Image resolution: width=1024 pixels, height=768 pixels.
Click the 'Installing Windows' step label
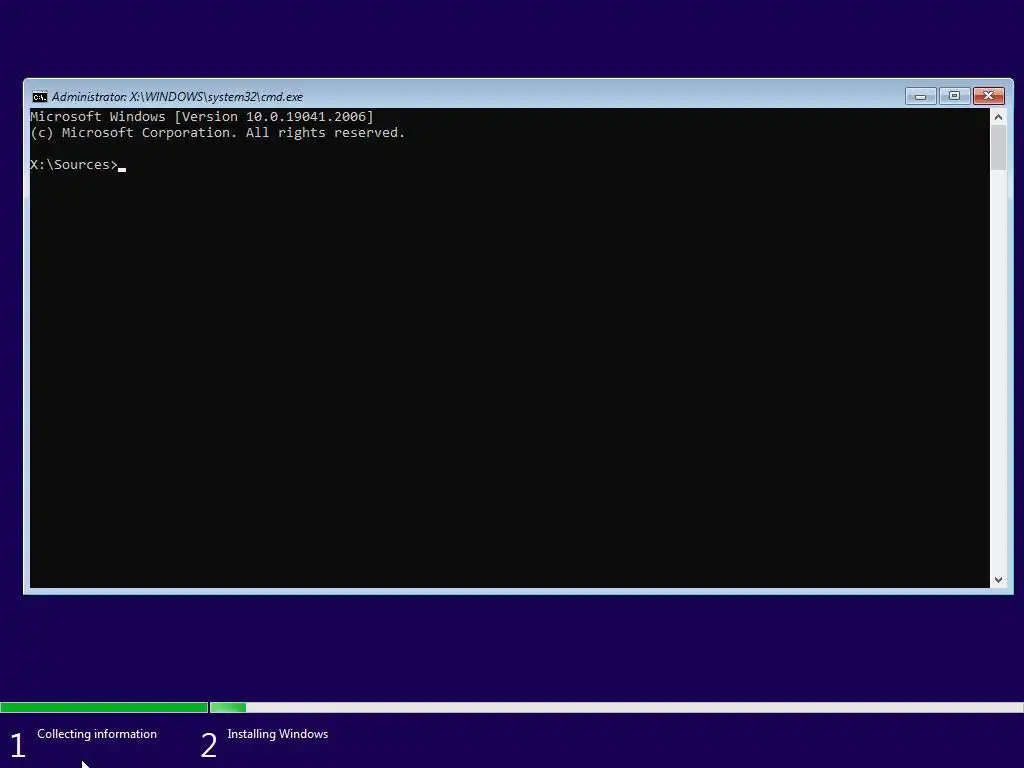tap(278, 734)
